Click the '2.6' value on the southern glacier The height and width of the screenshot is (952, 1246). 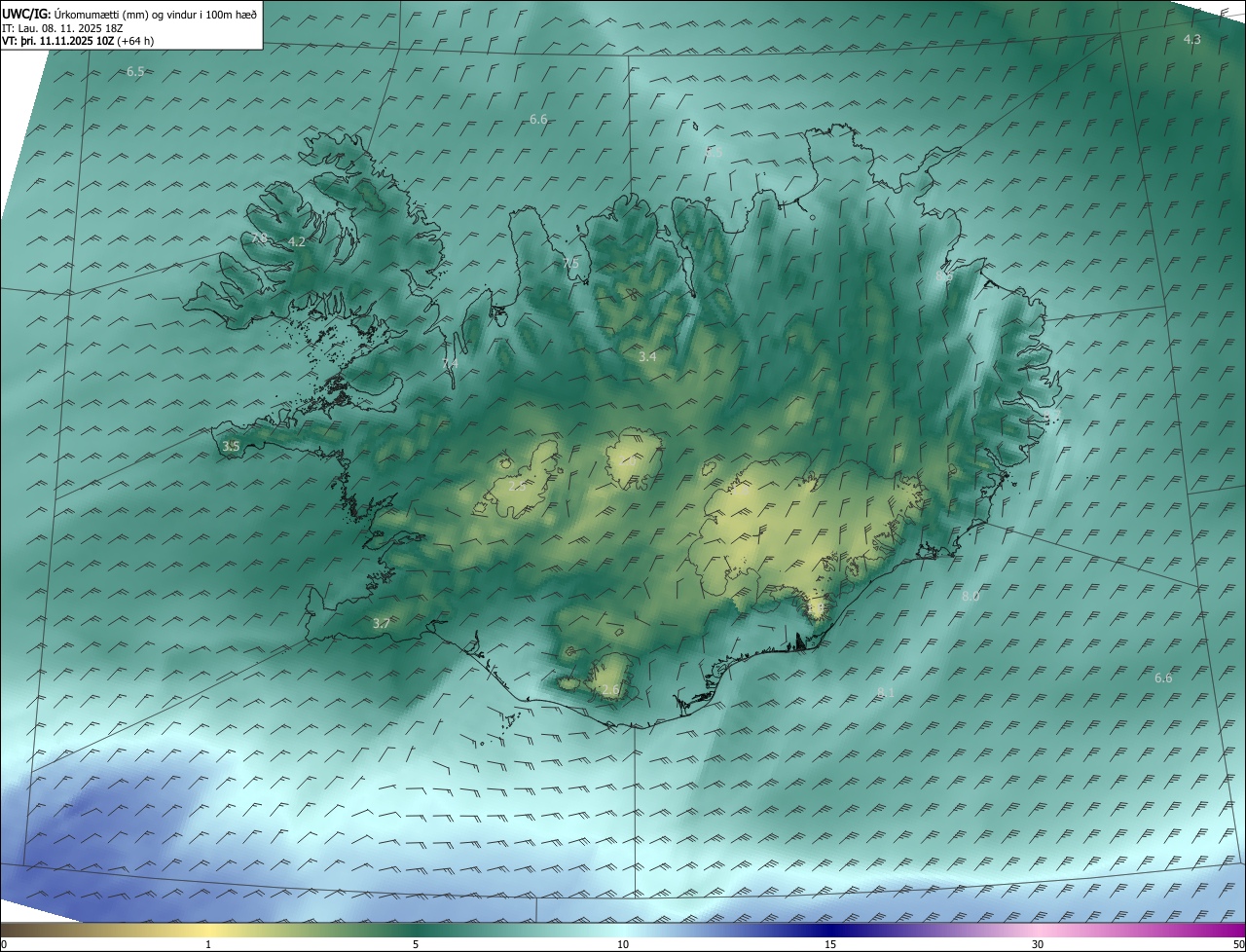click(610, 689)
